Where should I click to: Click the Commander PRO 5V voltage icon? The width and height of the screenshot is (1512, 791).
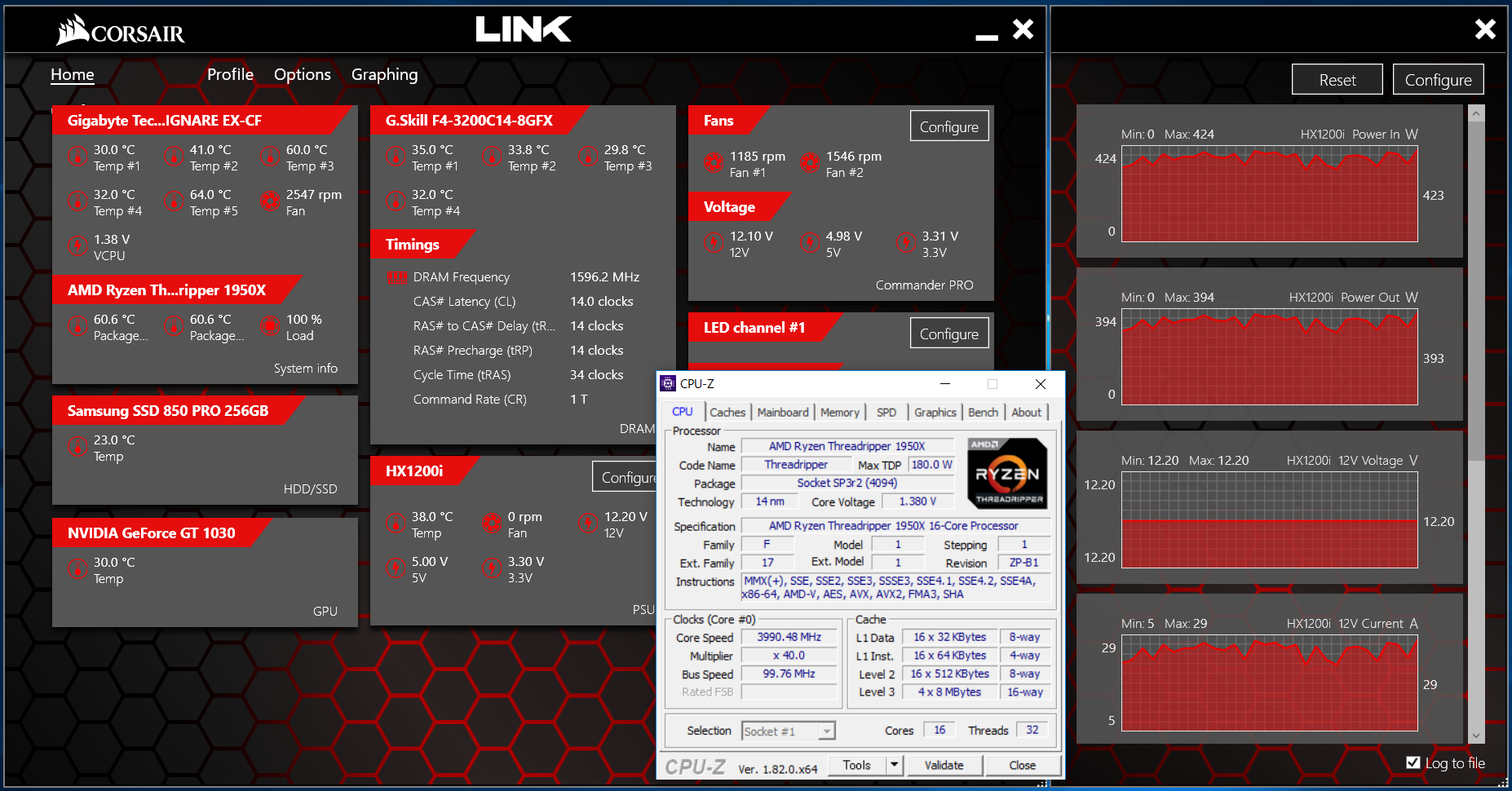(x=810, y=242)
